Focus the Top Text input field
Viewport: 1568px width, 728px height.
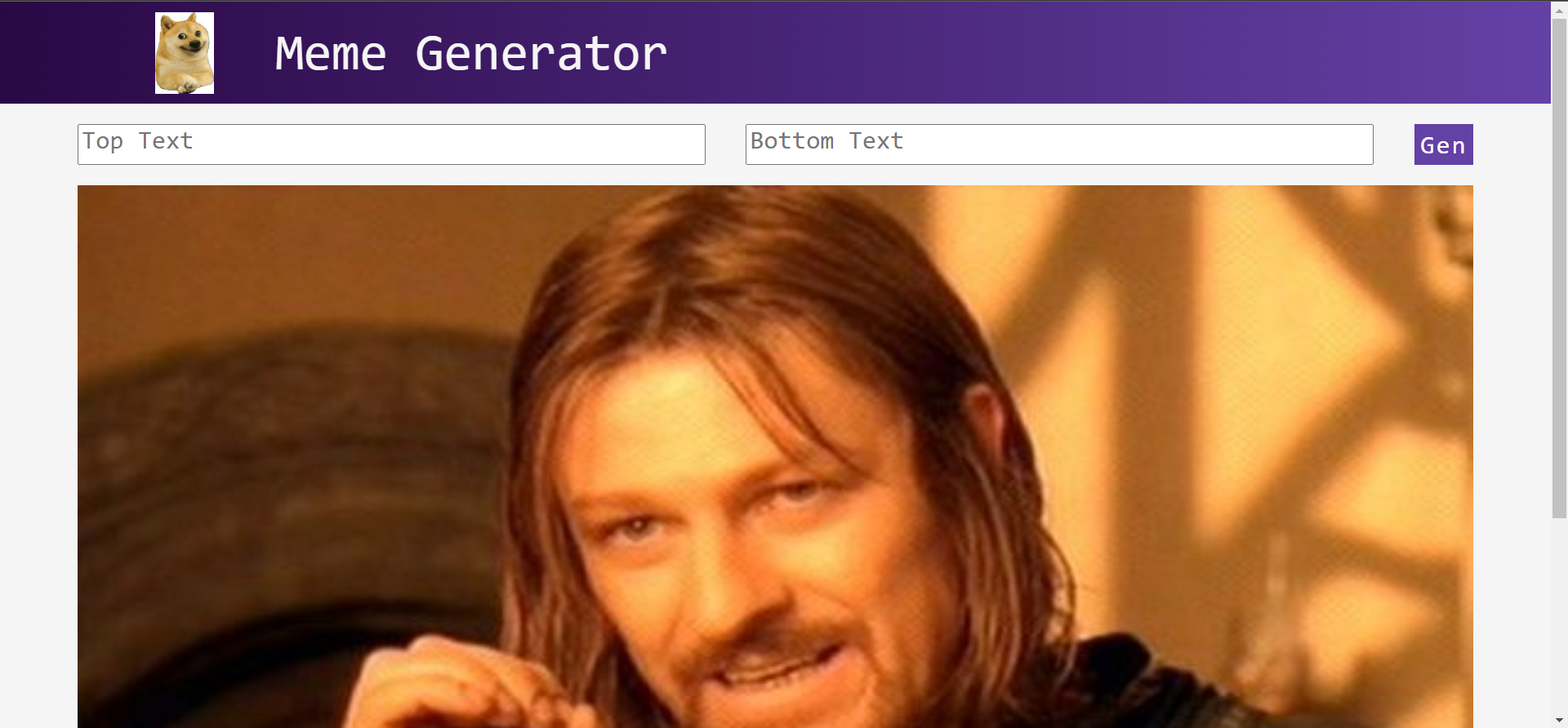coord(391,144)
